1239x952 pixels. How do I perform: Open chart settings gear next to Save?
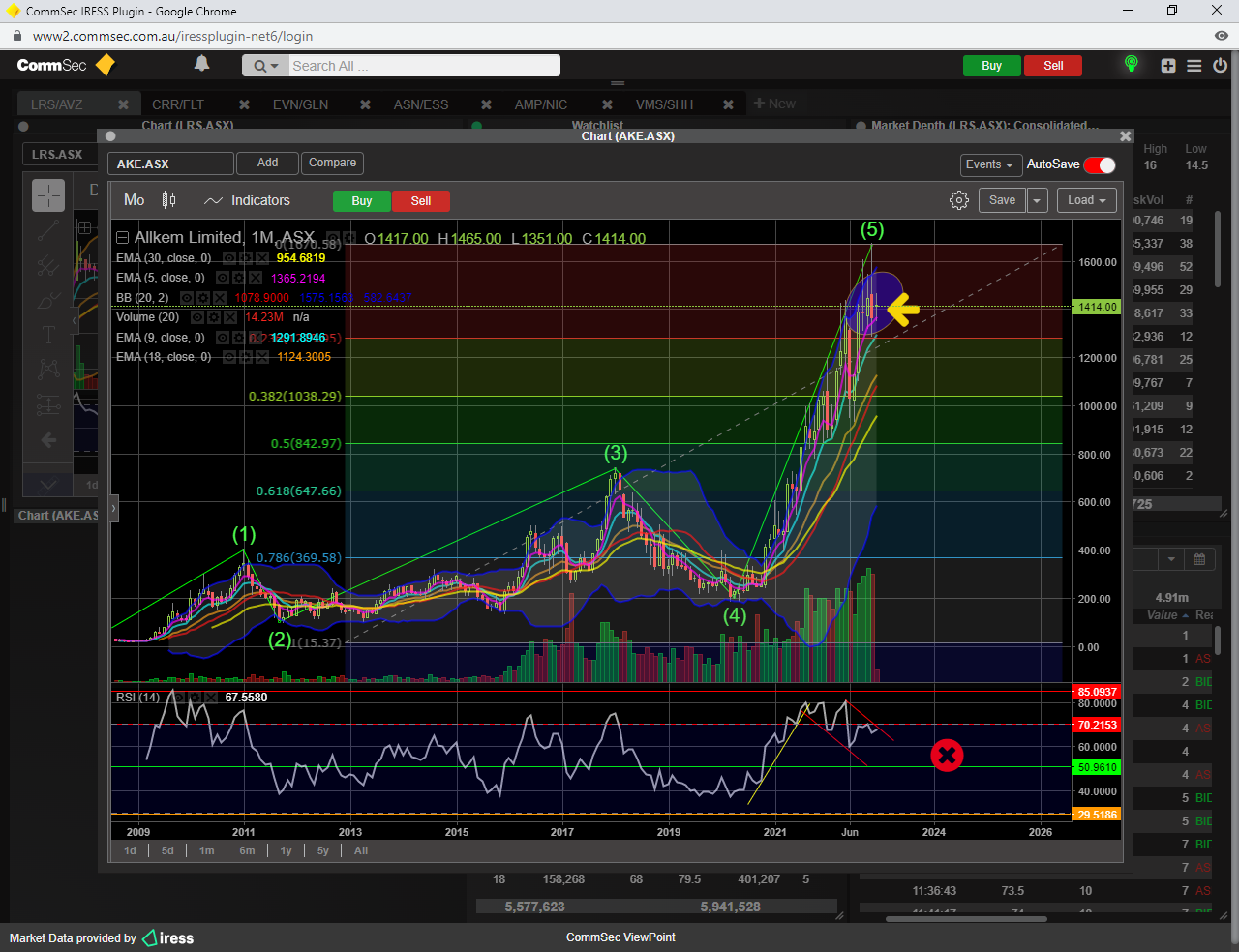click(959, 200)
